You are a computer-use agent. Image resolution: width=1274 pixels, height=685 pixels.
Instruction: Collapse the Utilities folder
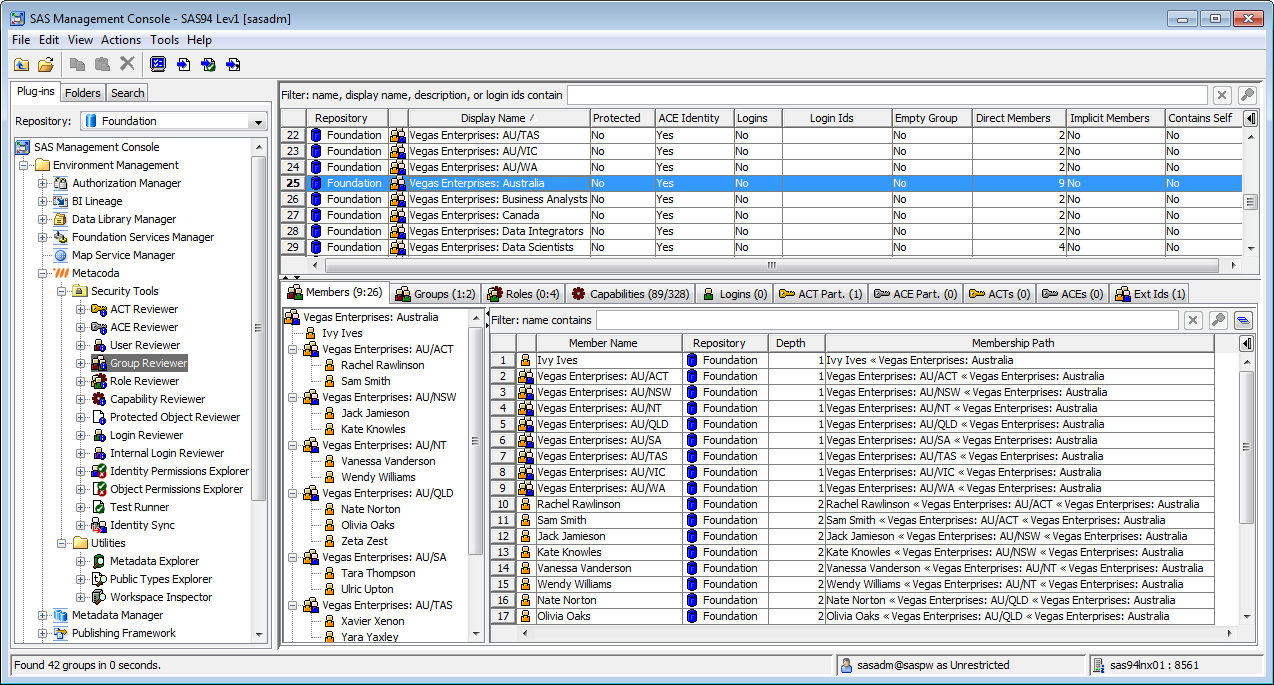pos(62,543)
